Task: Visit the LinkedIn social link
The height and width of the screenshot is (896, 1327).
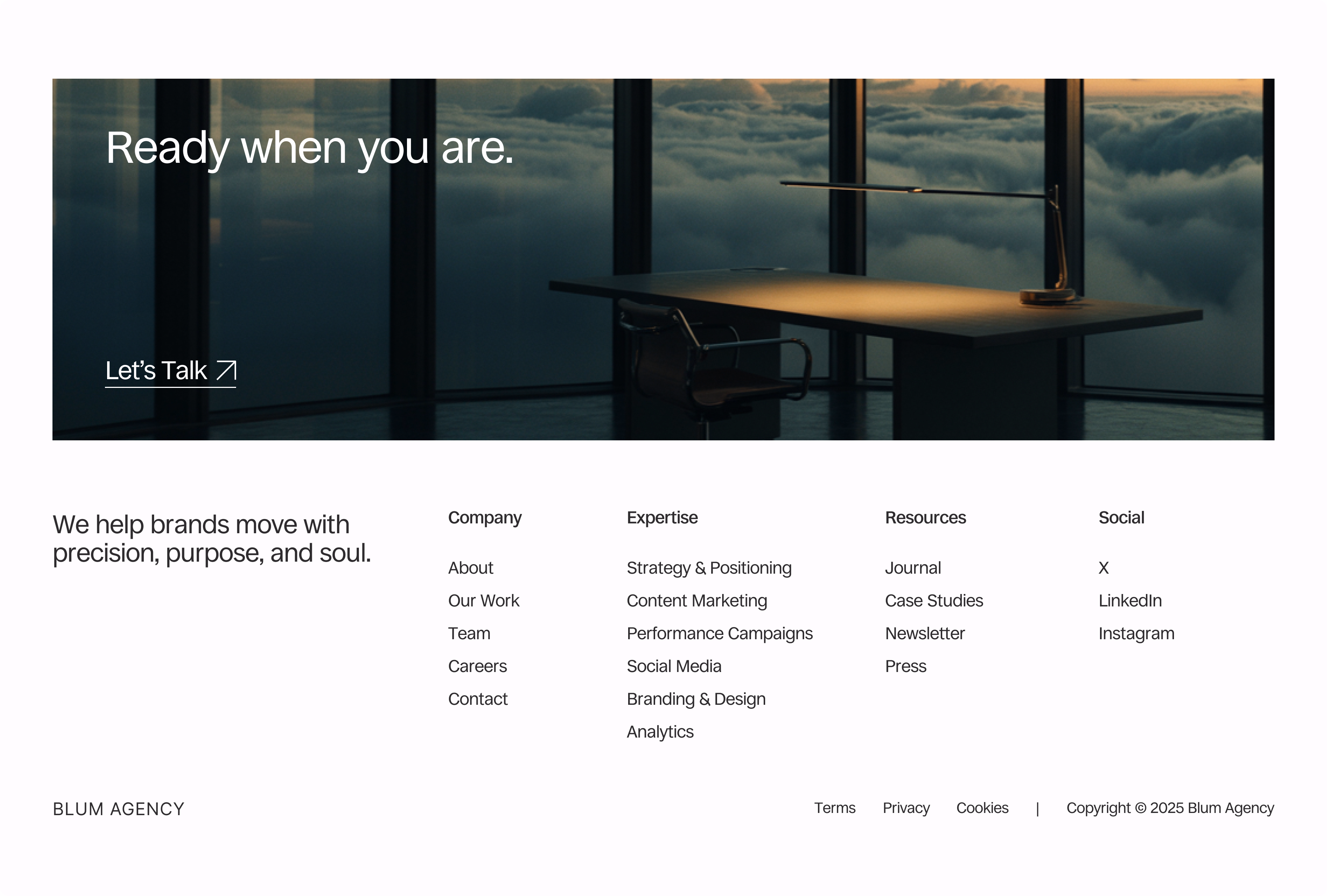Action: (x=1130, y=600)
